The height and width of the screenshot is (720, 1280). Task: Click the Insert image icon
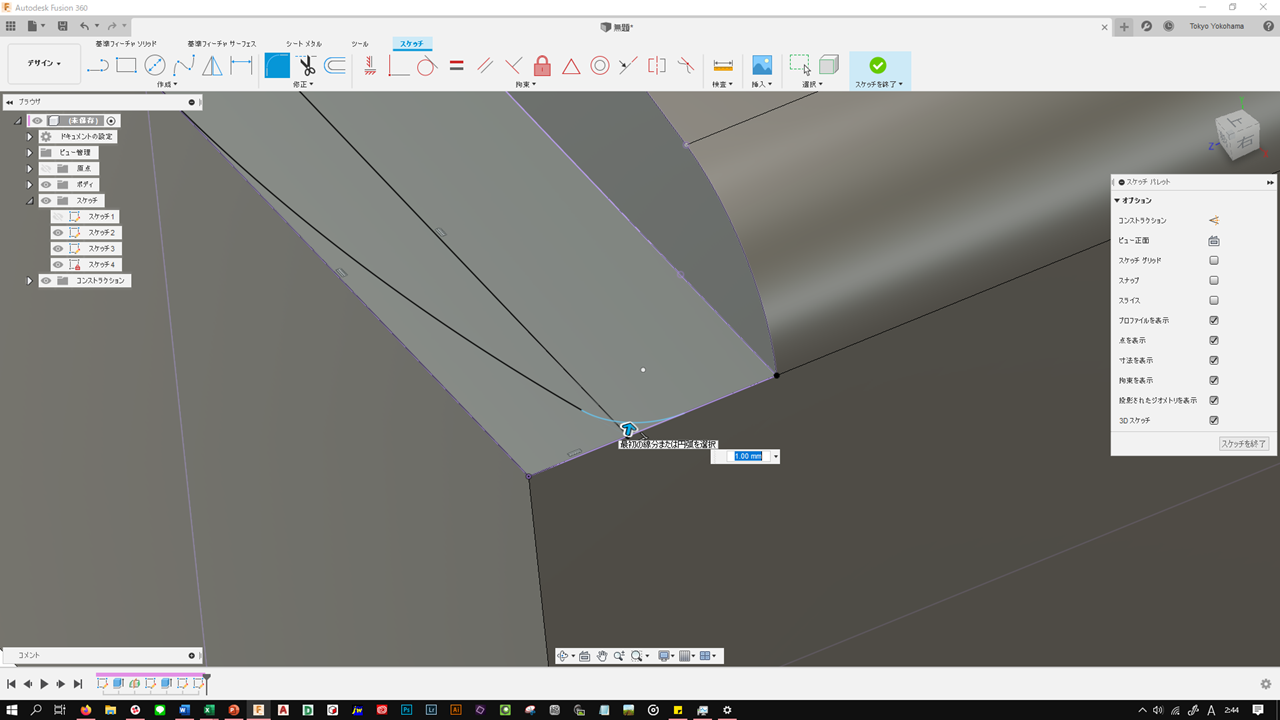tap(762, 66)
